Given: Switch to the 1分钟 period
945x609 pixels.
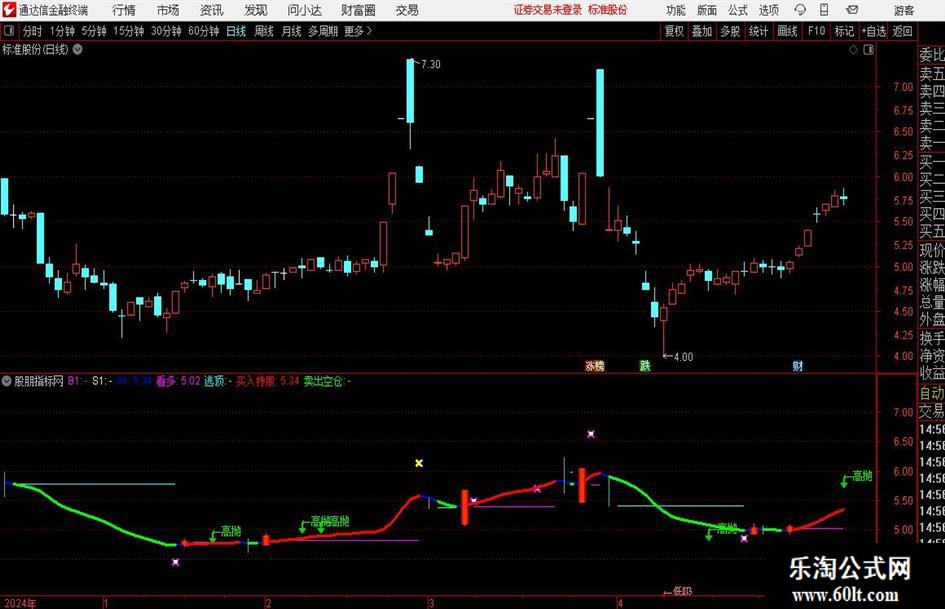Looking at the screenshot, I should 62,31.
